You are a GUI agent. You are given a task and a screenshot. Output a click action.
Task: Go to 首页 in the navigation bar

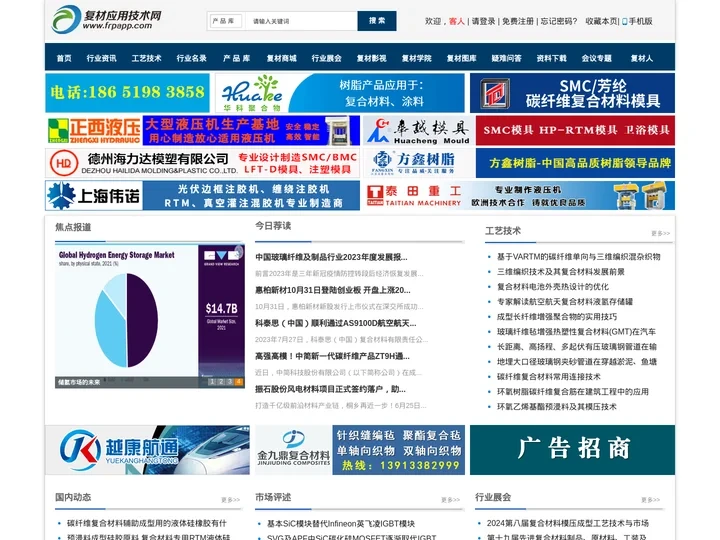(64, 58)
